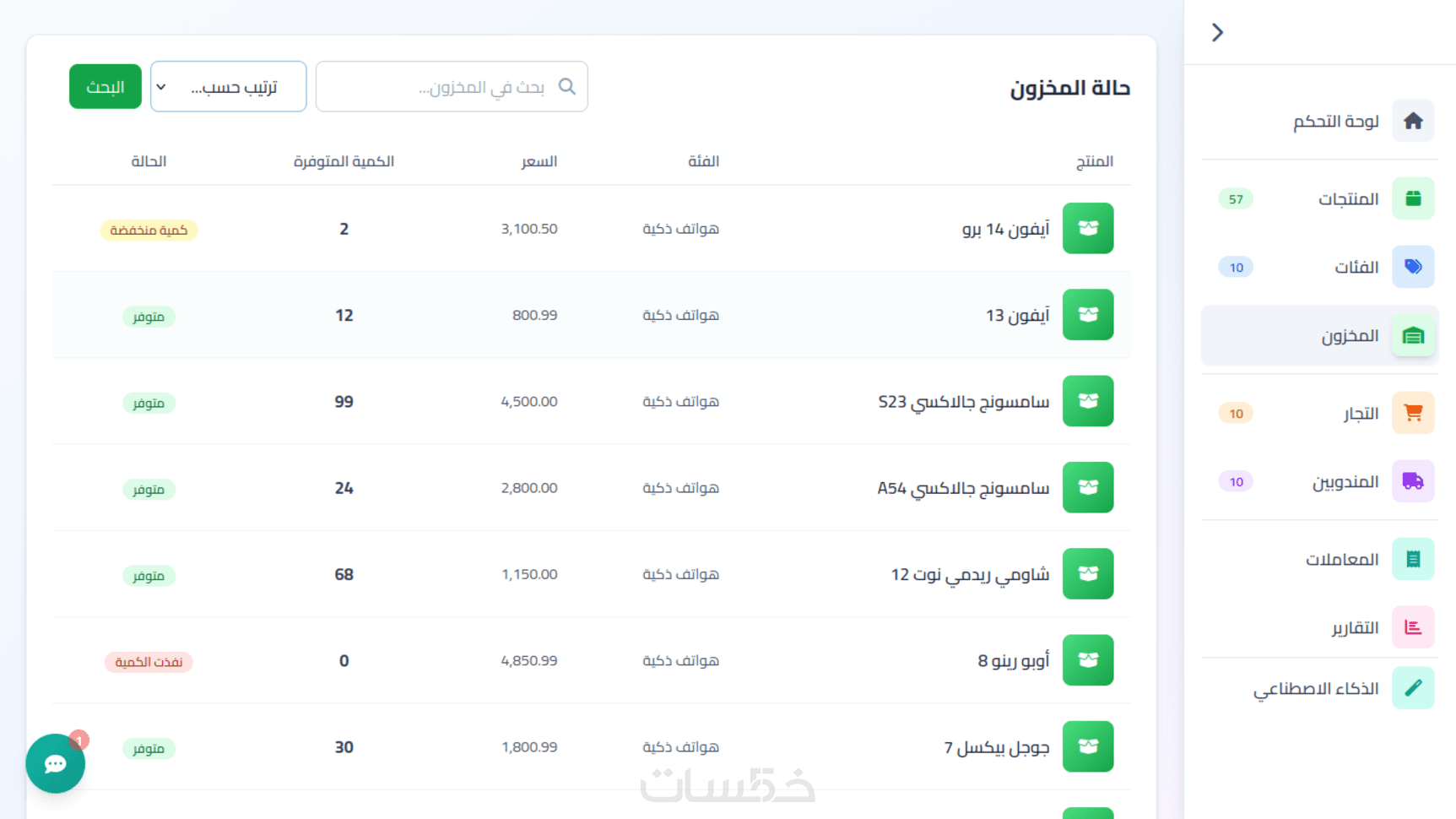This screenshot has height=819, width=1456.
Task: Click the quantity 68 cell
Action: (344, 574)
